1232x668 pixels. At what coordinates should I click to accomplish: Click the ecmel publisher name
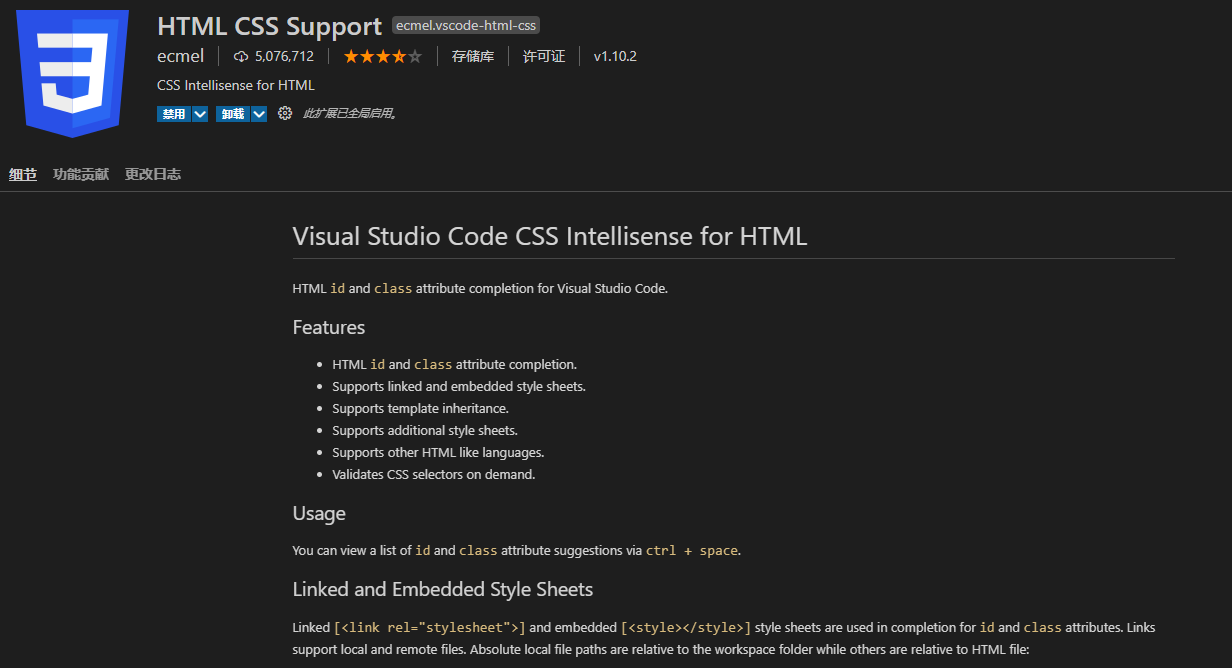pos(181,57)
